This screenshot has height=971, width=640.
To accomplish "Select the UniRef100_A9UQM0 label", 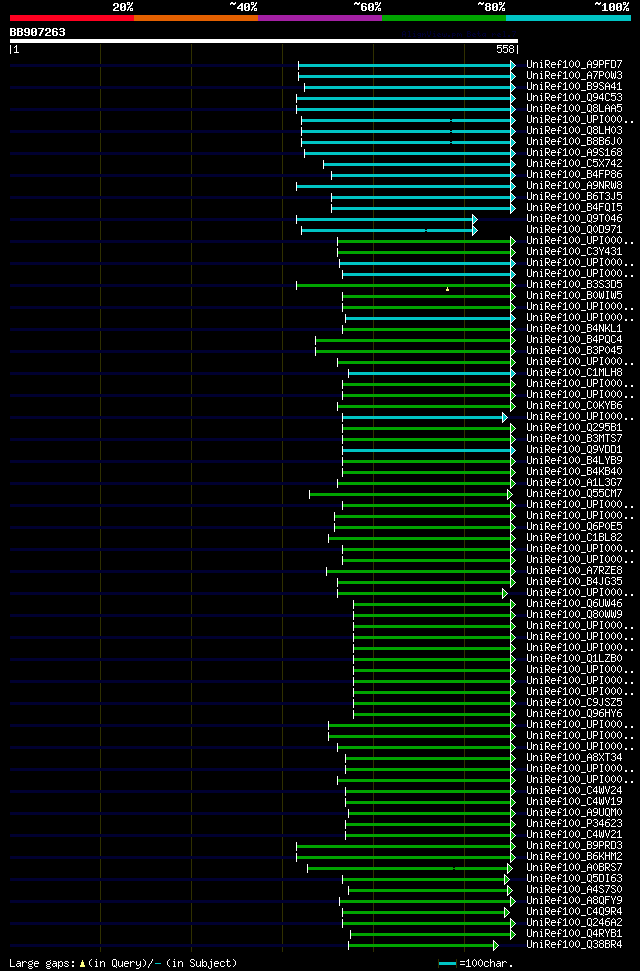I will point(574,813).
